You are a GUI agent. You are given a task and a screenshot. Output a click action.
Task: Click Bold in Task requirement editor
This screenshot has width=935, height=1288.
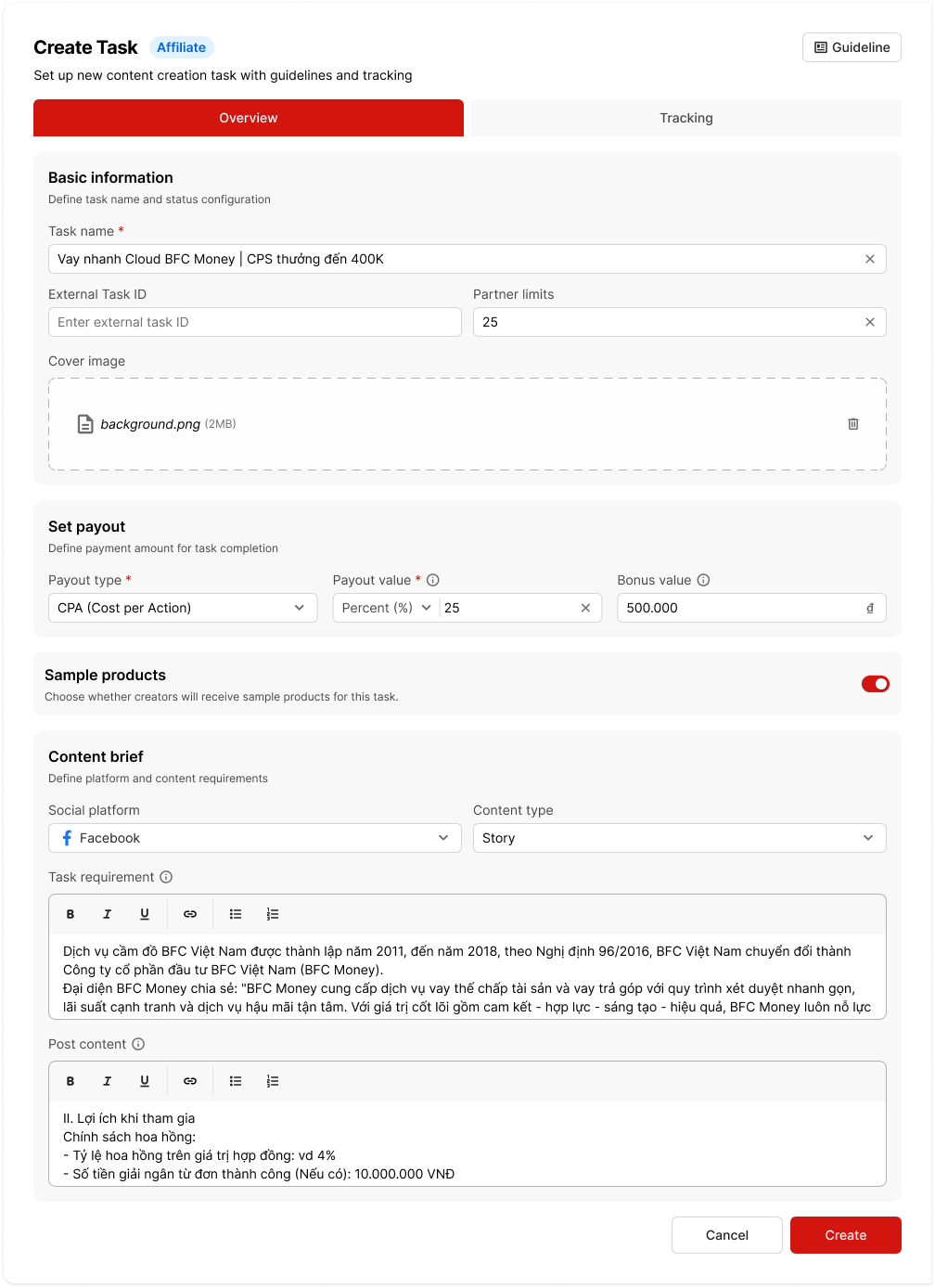pos(70,914)
